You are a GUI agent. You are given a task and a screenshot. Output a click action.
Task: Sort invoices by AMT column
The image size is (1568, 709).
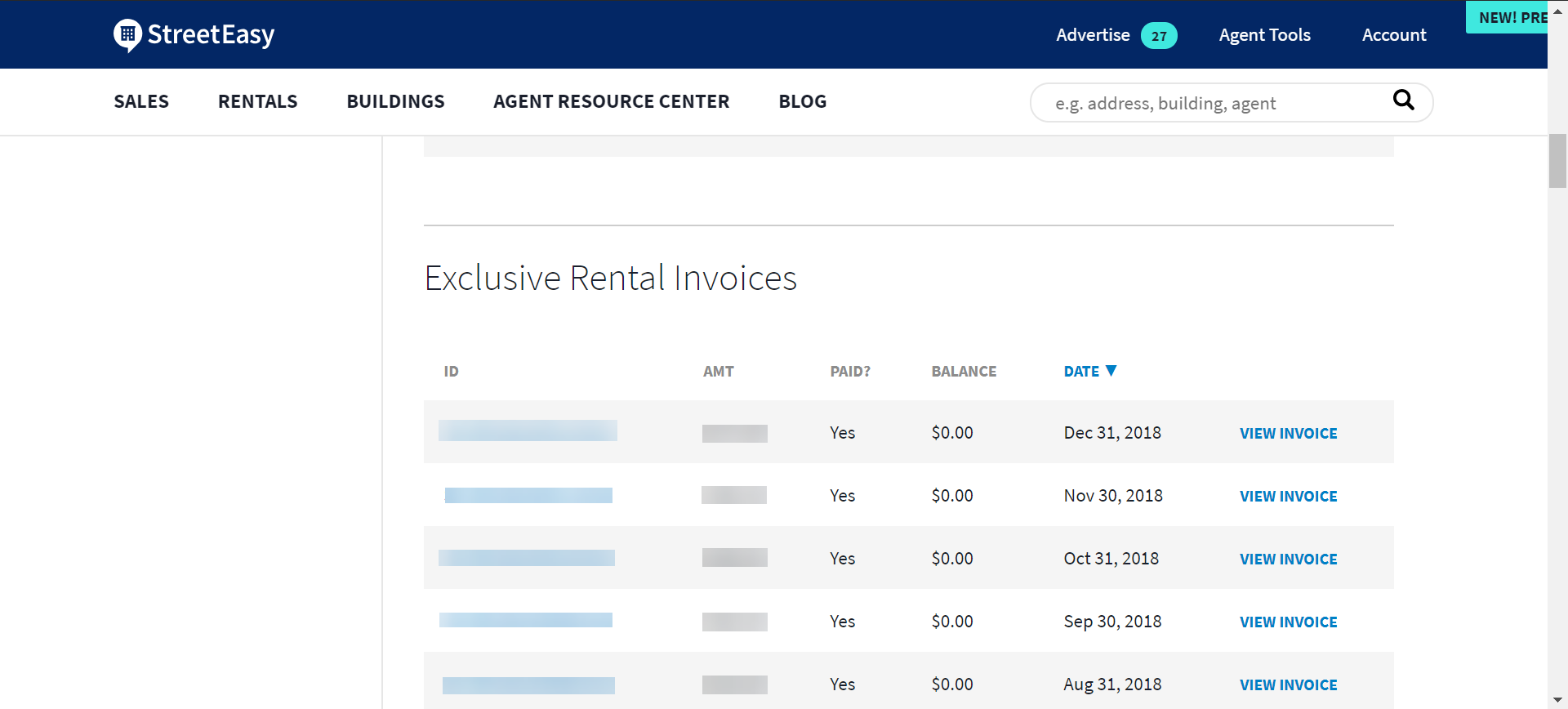pos(719,372)
